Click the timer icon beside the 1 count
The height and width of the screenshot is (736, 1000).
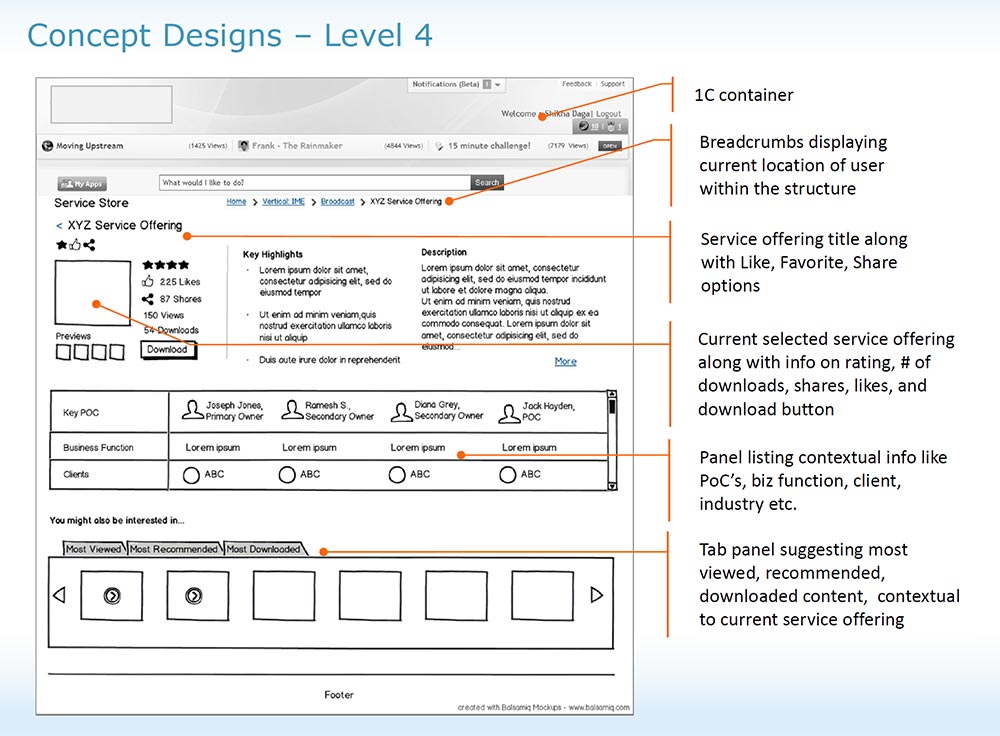click(610, 126)
